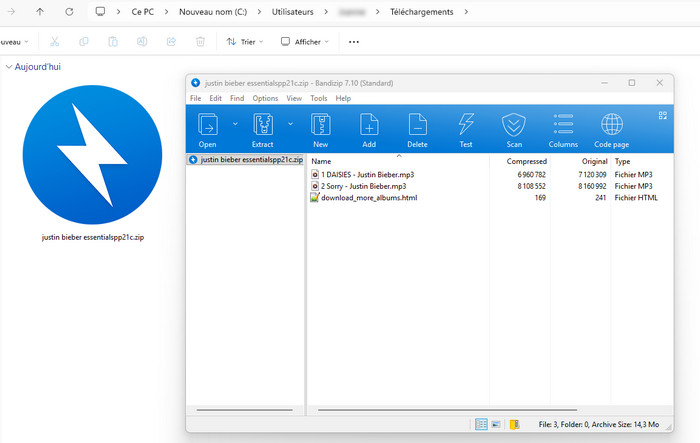The height and width of the screenshot is (443, 700).
Task: Click the Paste icon in Explorer toolbar
Action: pyautogui.click(x=113, y=42)
